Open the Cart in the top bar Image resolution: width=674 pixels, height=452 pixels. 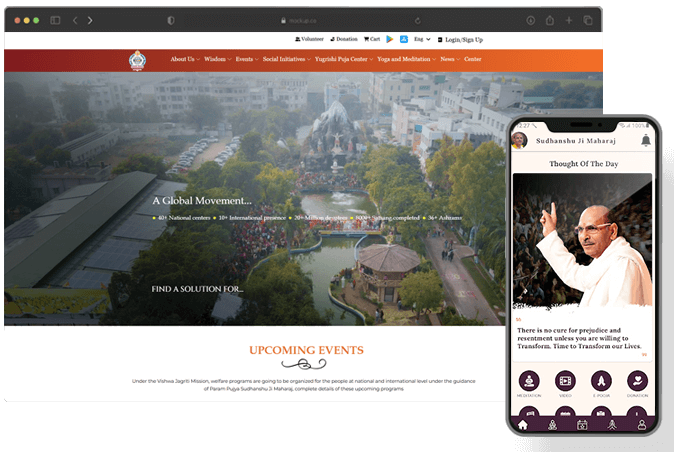371,39
